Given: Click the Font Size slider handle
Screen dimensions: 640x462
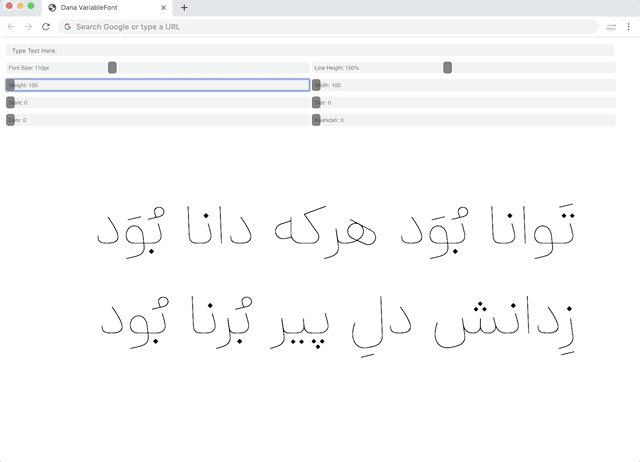Looking at the screenshot, I should pyautogui.click(x=112, y=68).
